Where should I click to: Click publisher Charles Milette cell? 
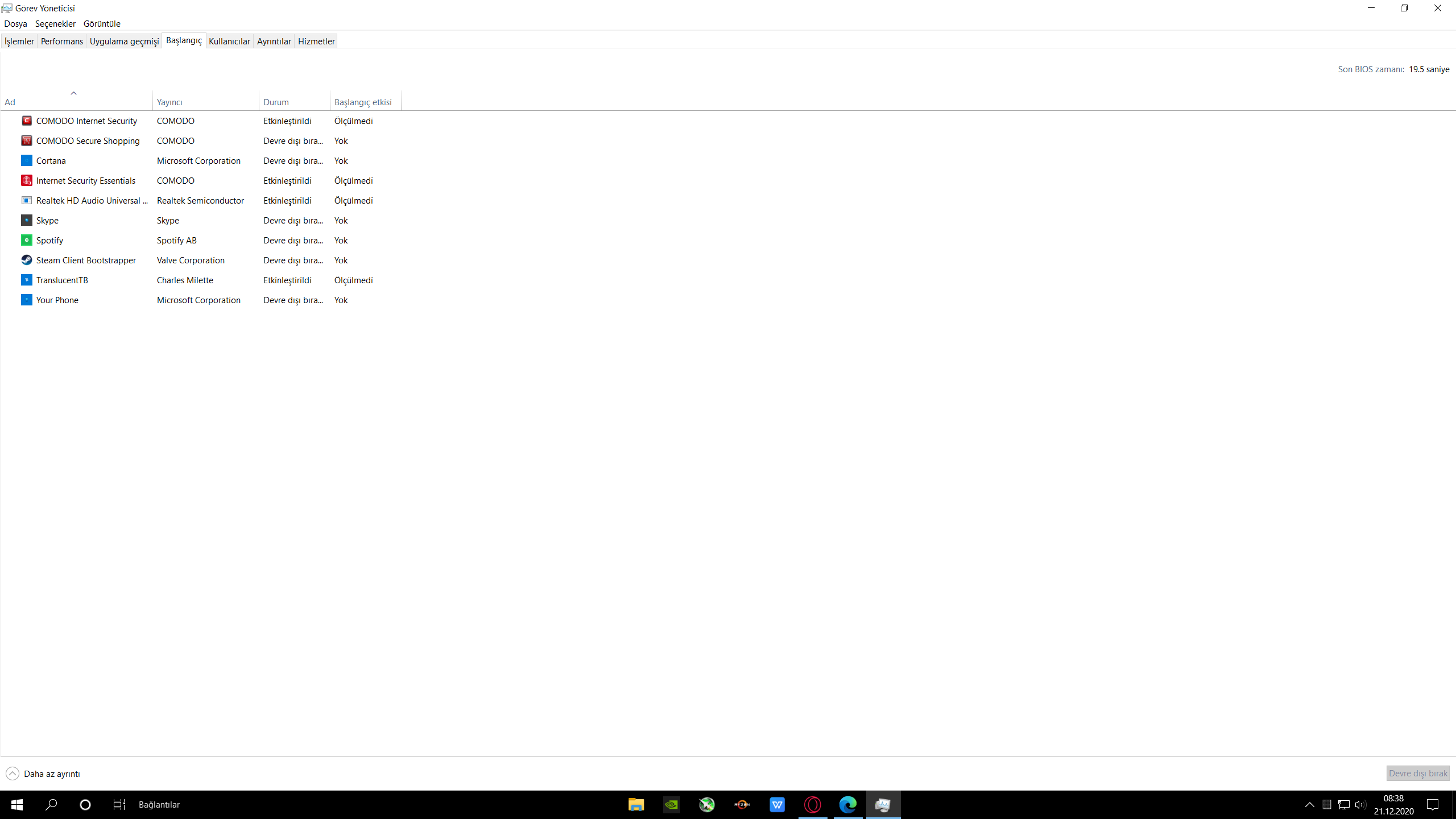(x=185, y=280)
